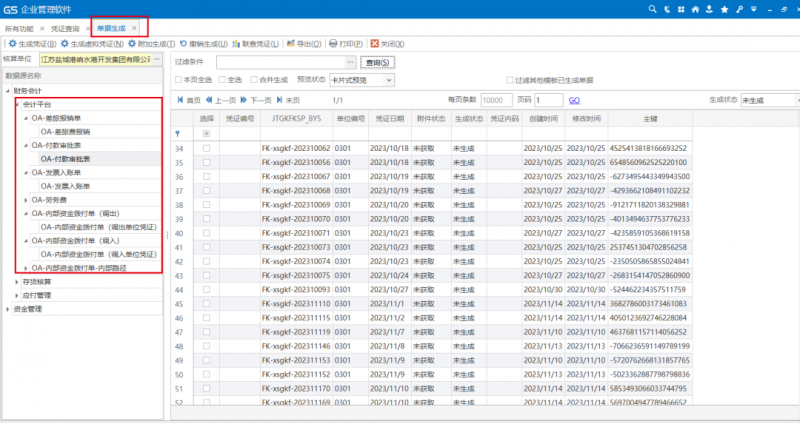
Task: Select OA-发票入账单 child tree item
Action: [67, 185]
